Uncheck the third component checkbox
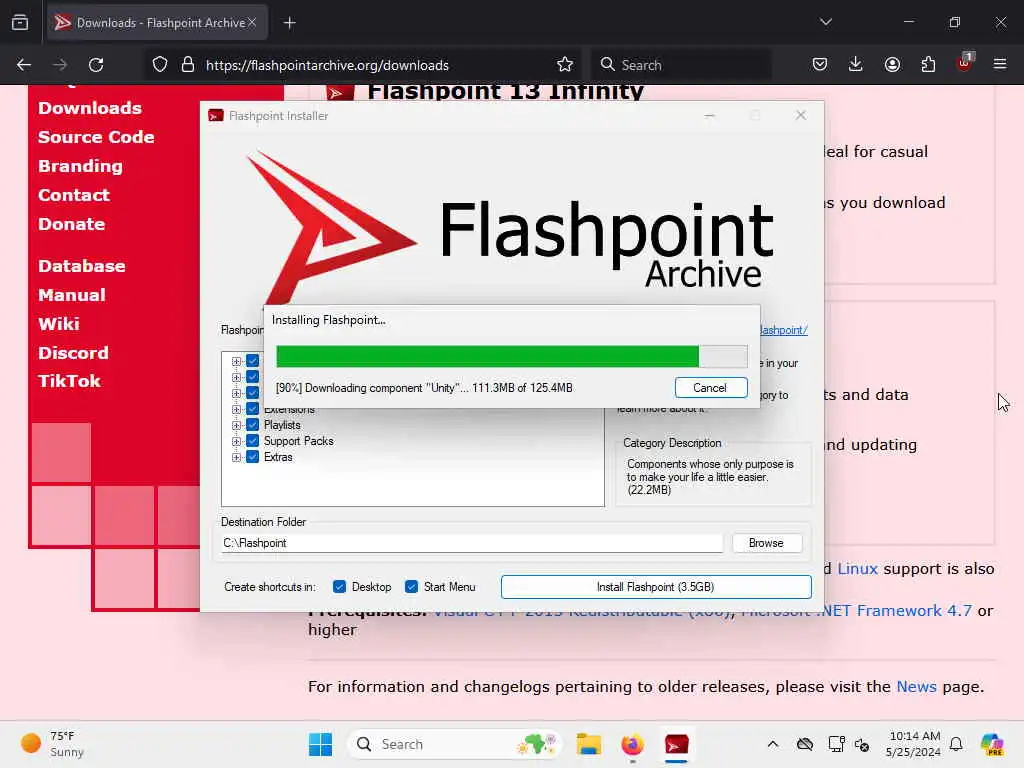Viewport: 1024px width, 768px height. click(253, 392)
